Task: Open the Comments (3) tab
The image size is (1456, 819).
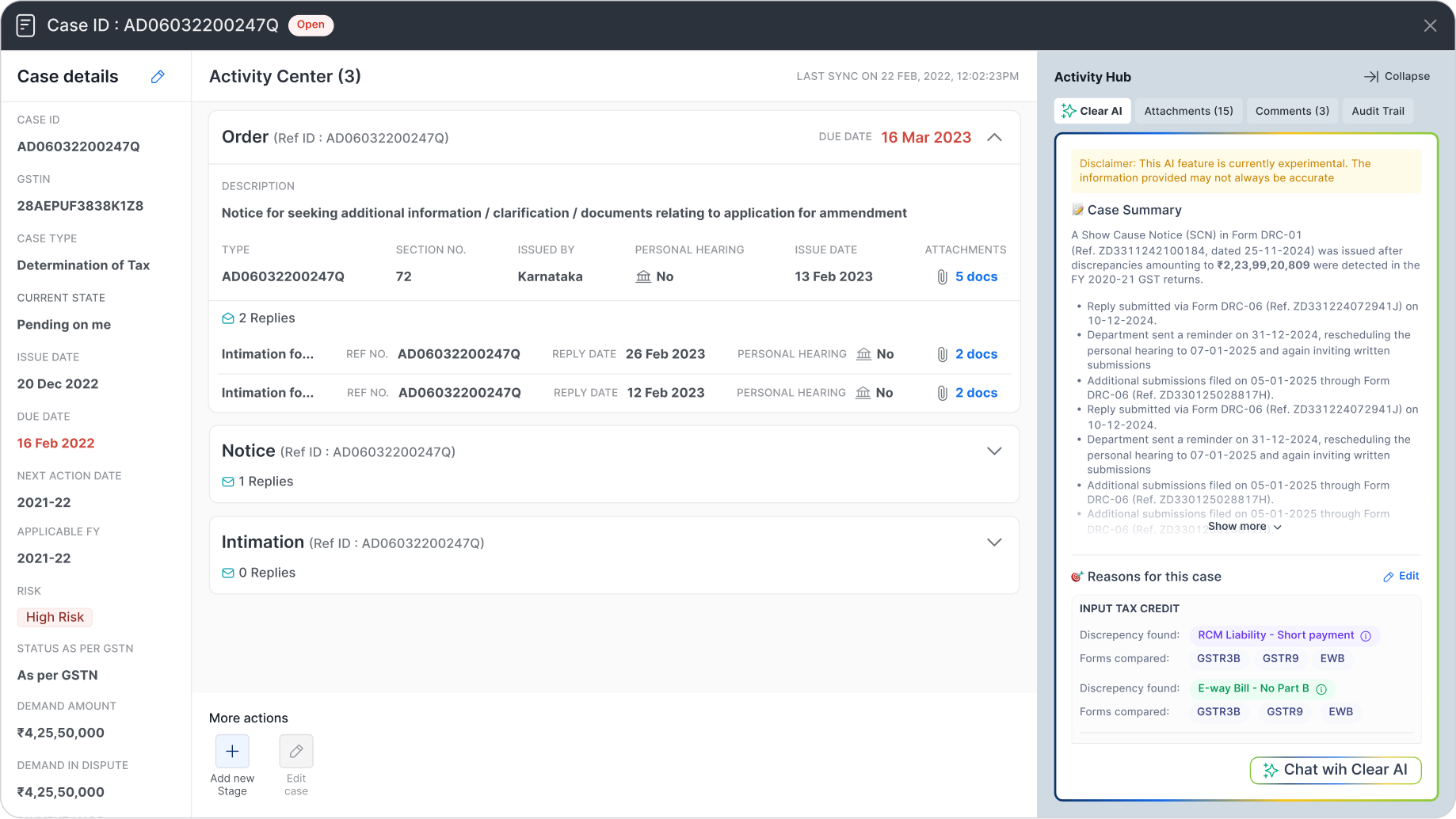Action: pos(1292,111)
